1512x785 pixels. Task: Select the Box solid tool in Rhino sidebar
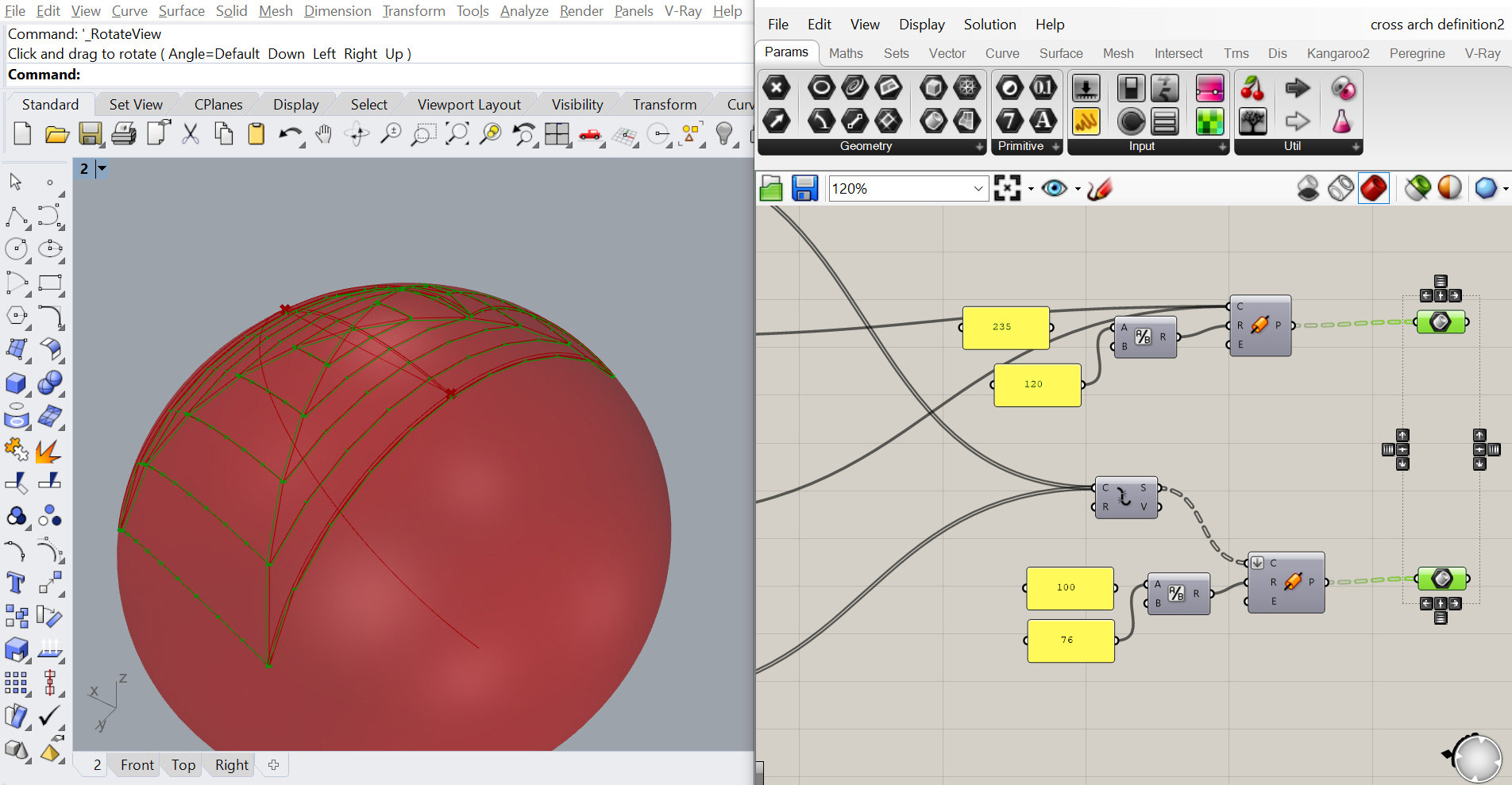coord(15,383)
